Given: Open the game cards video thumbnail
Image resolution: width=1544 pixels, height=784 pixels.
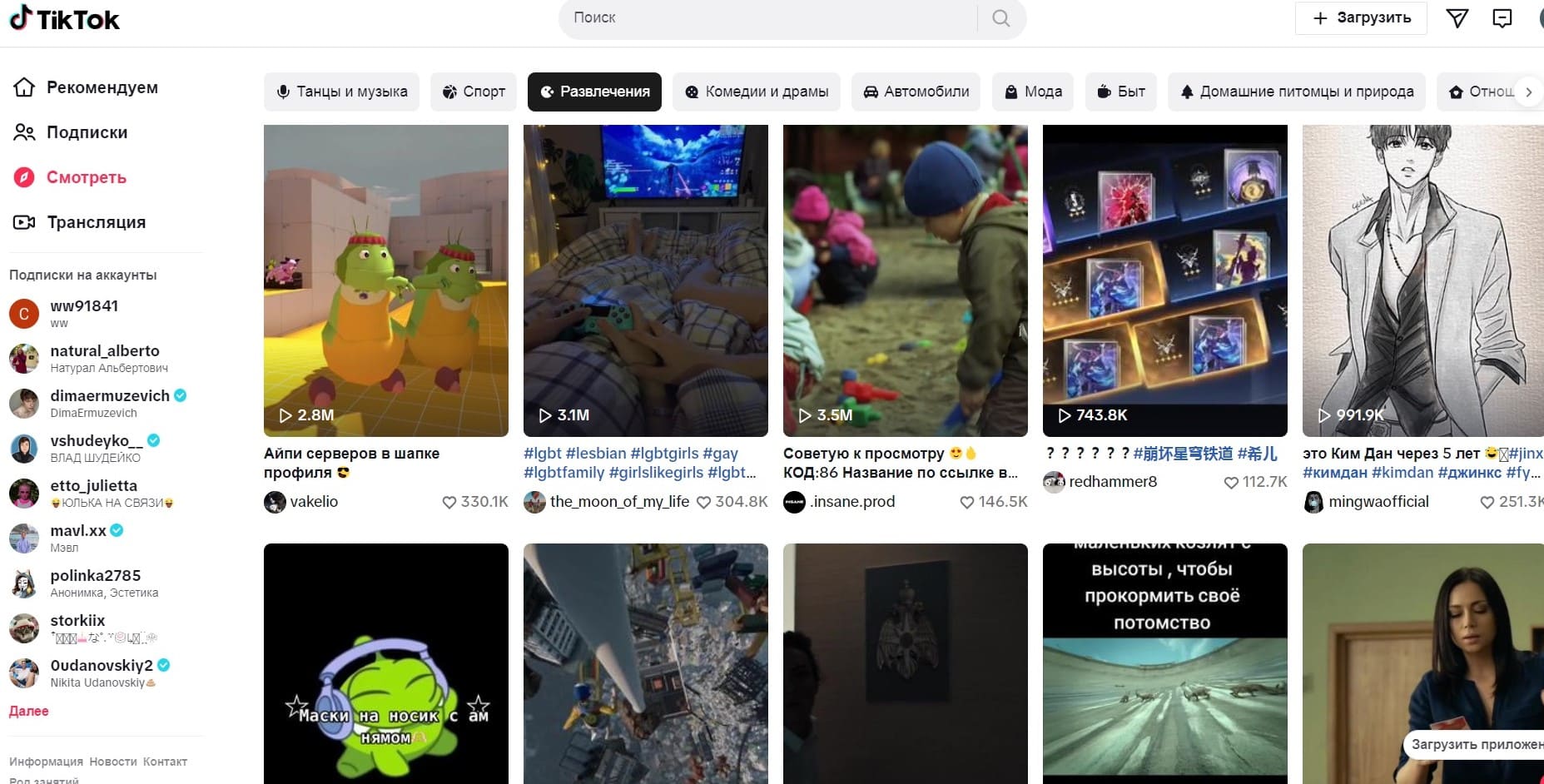Looking at the screenshot, I should [1165, 280].
